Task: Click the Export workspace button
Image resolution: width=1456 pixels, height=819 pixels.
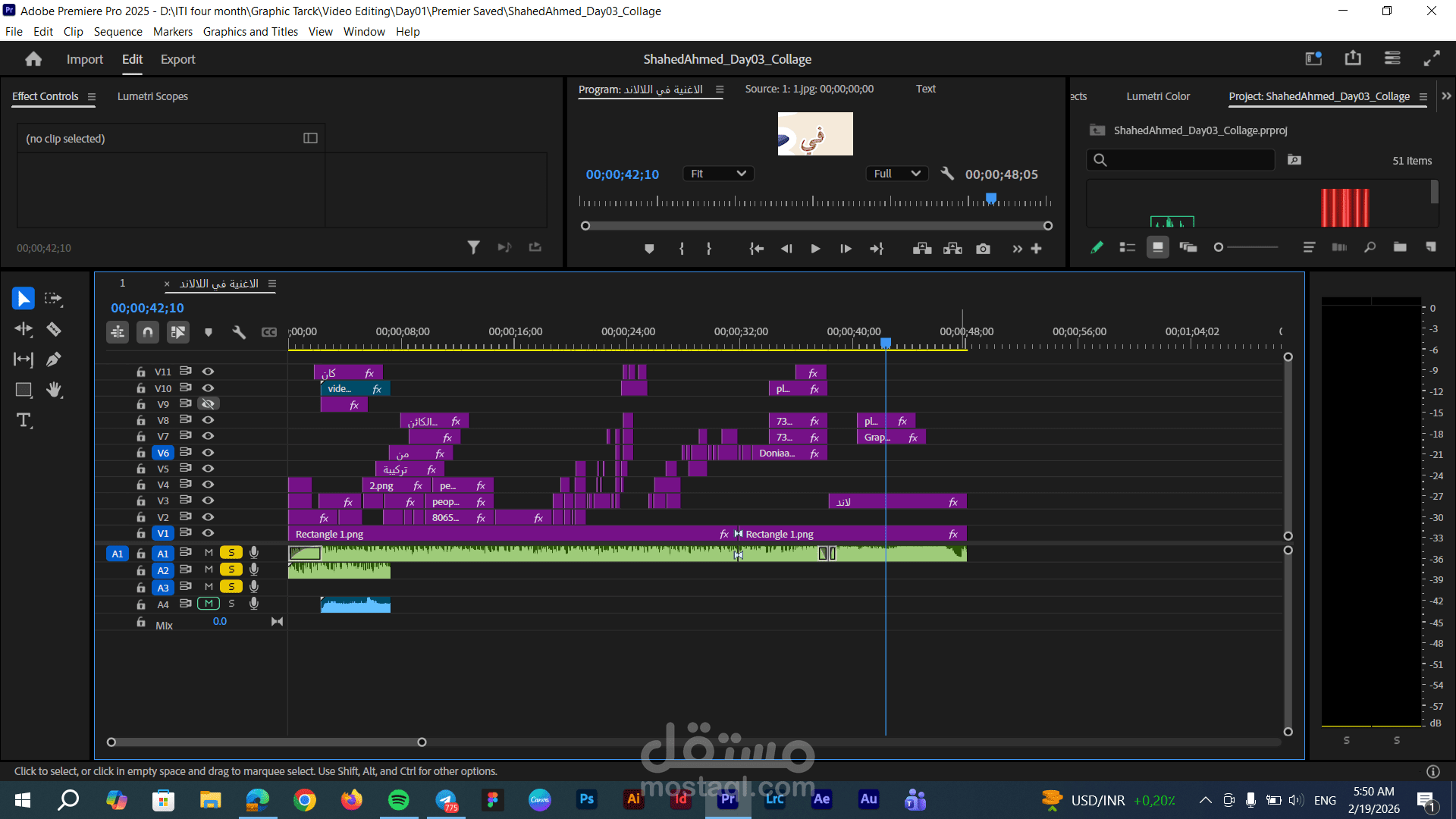Action: 177,59
